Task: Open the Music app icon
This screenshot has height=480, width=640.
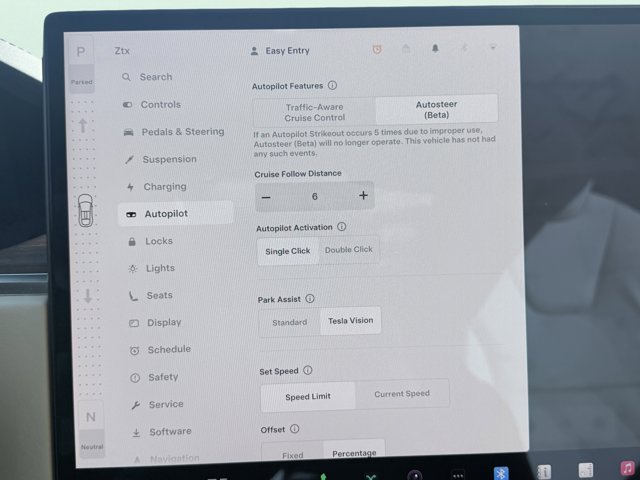Action: [x=627, y=468]
